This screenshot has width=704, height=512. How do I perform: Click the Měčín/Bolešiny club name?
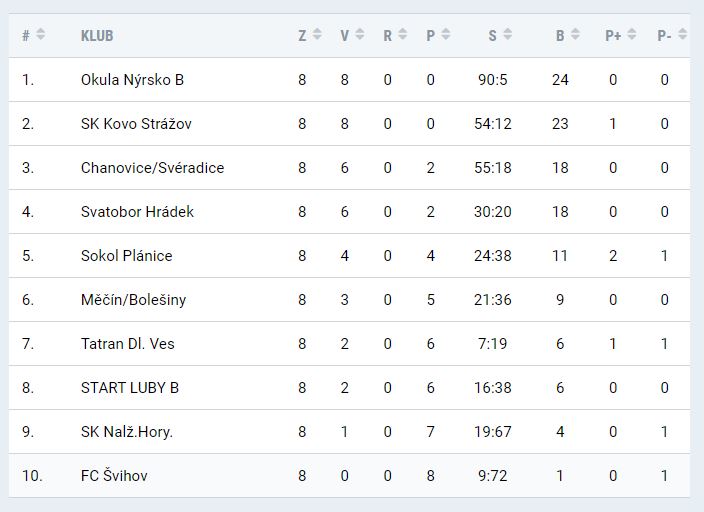[133, 300]
